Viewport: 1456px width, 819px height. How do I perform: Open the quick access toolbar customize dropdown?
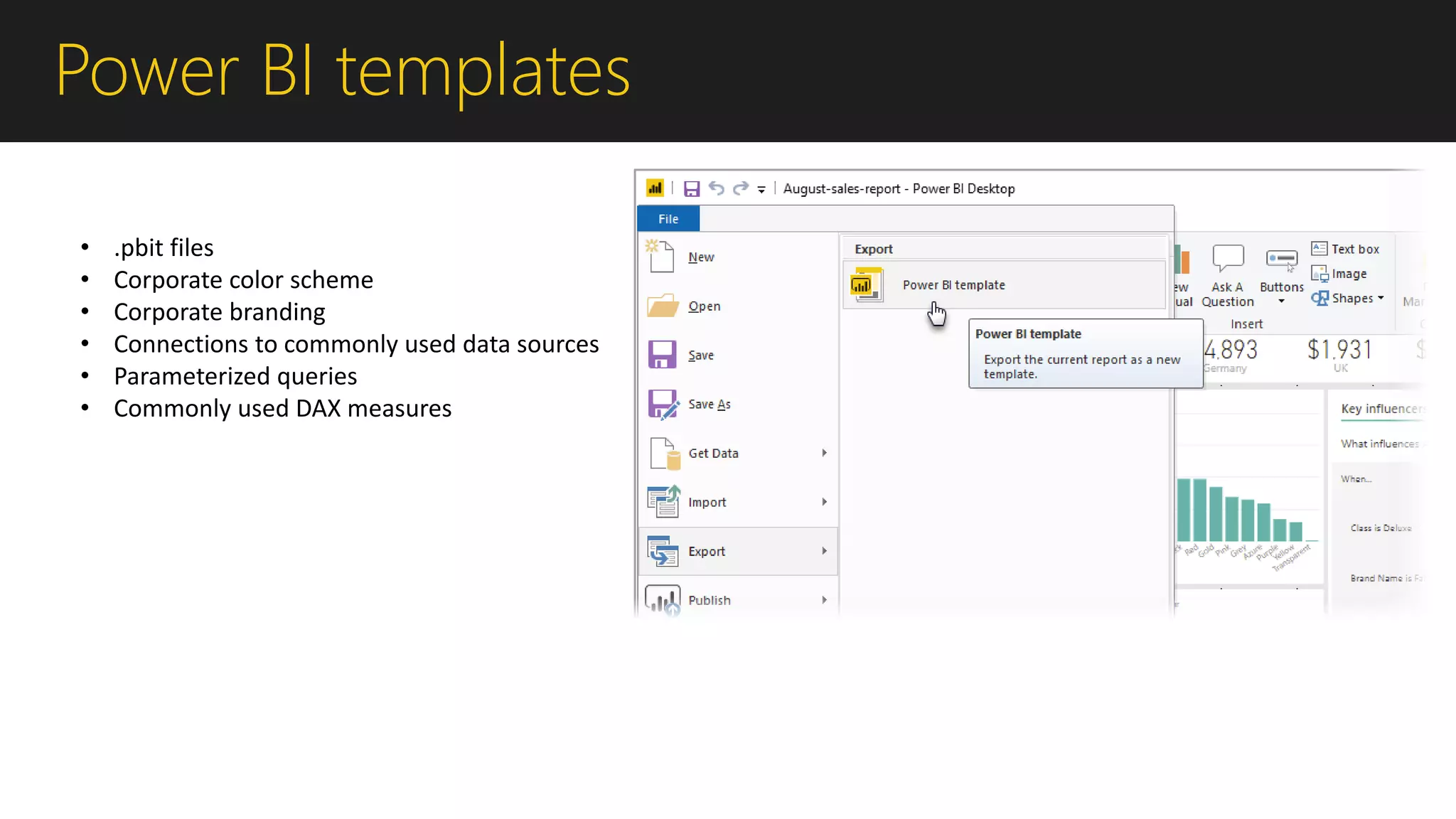click(761, 189)
